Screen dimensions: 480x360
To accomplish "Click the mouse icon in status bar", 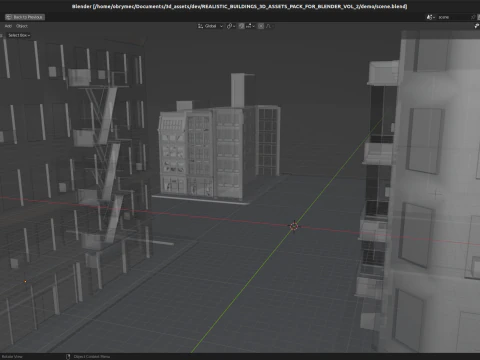I will (x=68, y=357).
